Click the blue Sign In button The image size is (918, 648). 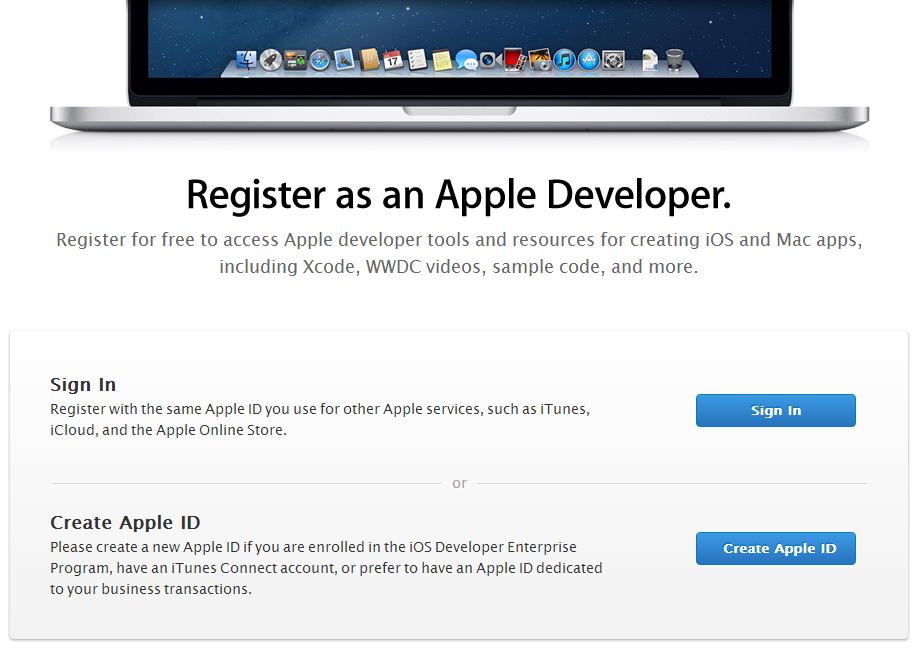coord(775,410)
